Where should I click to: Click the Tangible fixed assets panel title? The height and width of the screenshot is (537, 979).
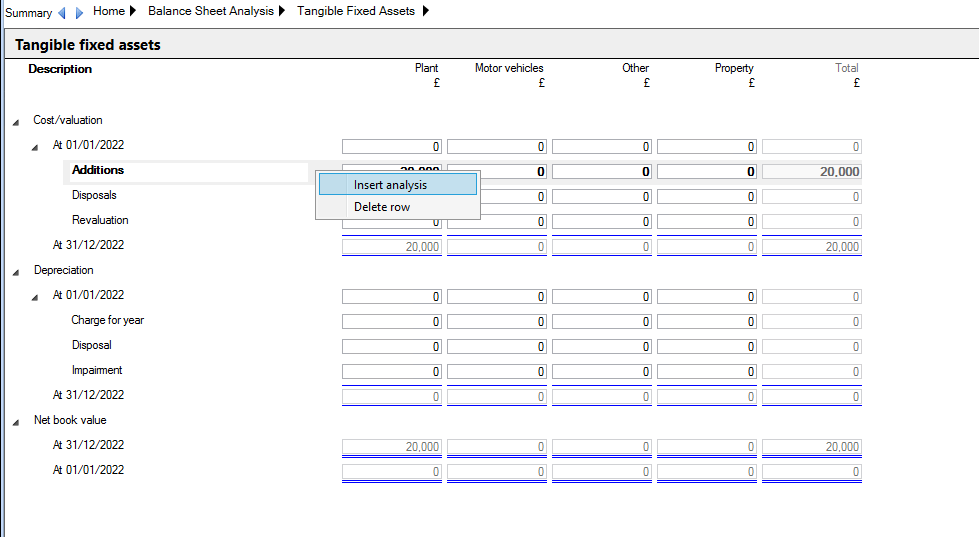[x=88, y=45]
